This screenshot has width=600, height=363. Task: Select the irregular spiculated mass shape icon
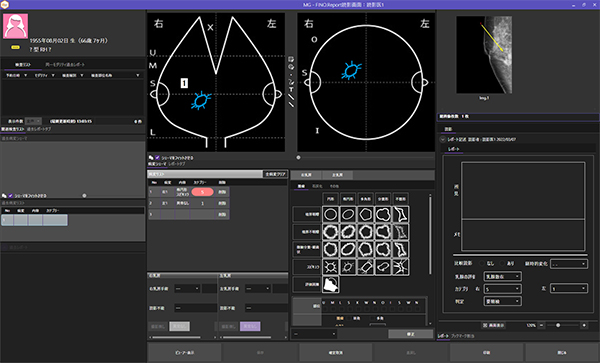[x=401, y=267]
